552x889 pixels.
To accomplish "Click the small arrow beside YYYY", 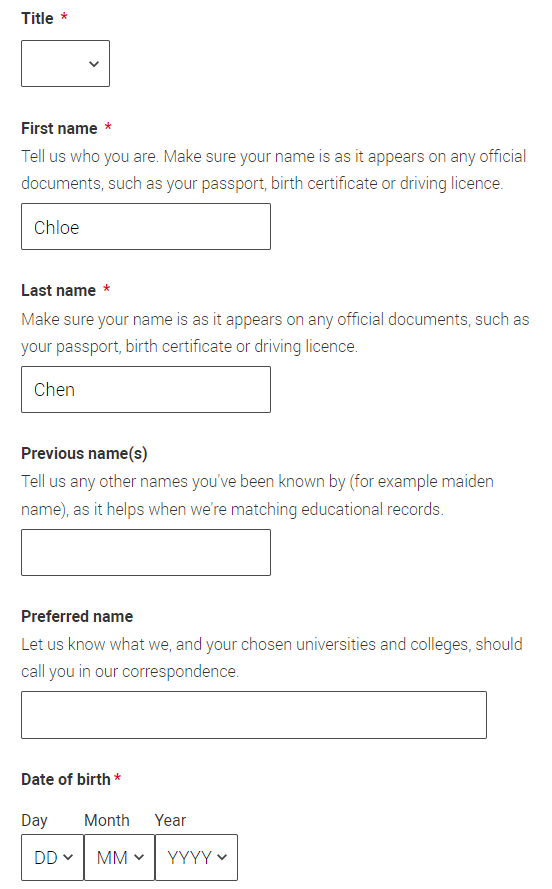I will click(222, 857).
